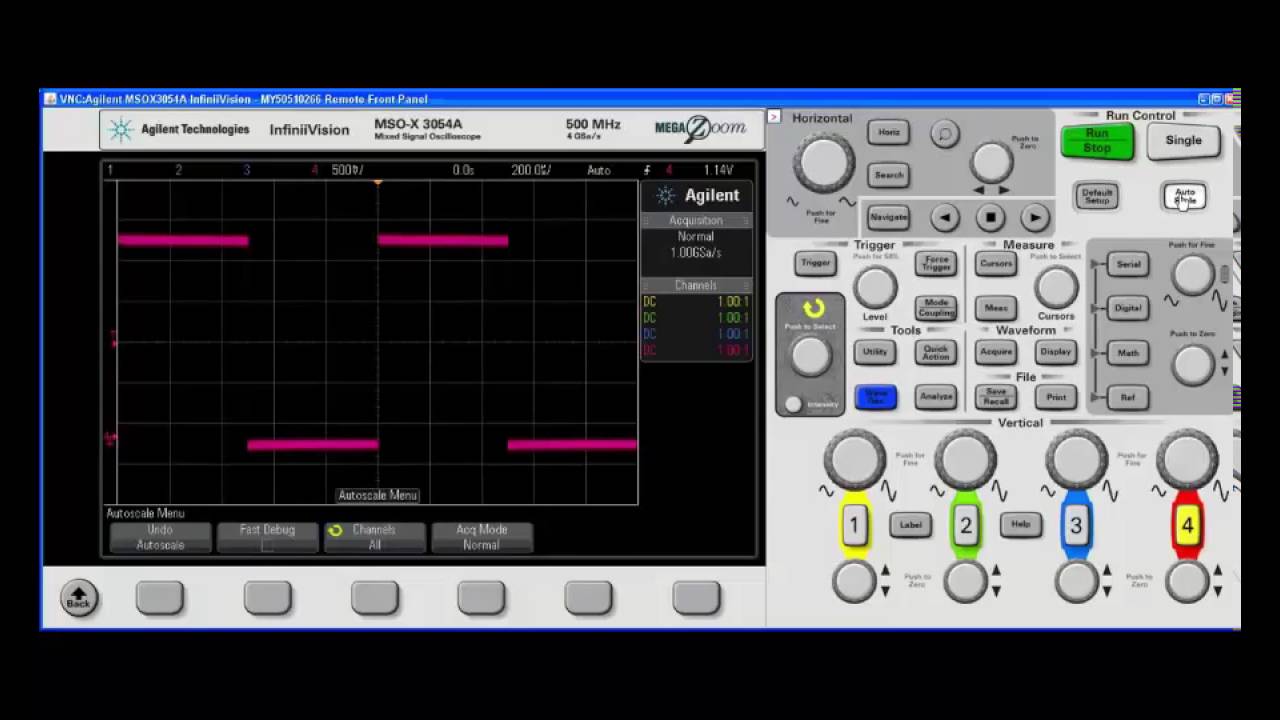Click the Serial button

coord(1128,264)
